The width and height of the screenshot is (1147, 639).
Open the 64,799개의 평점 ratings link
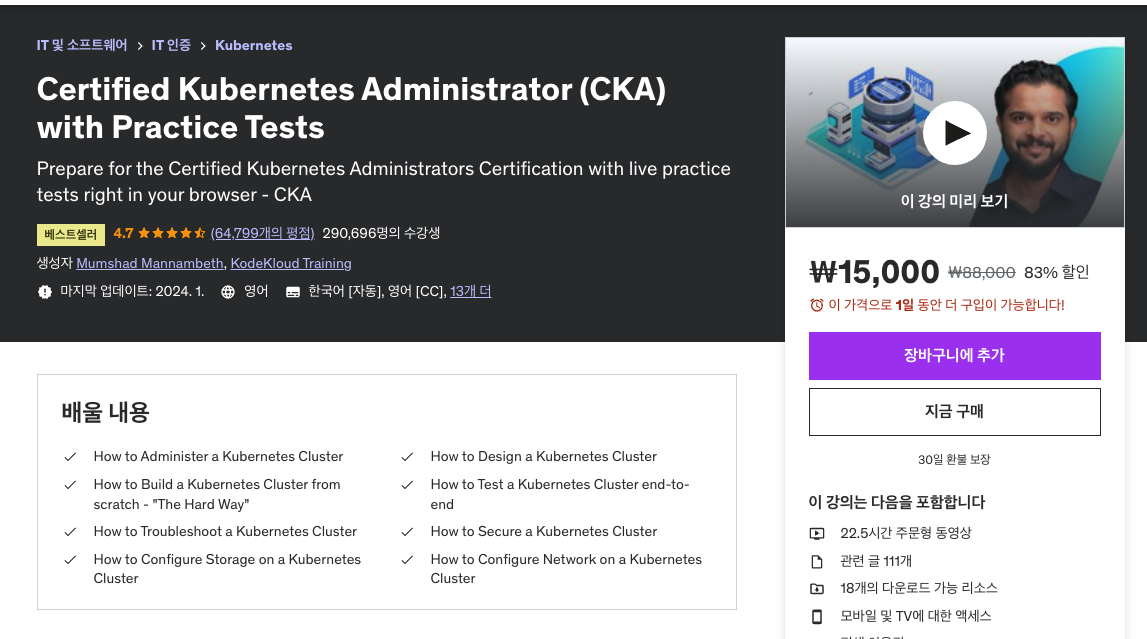(x=263, y=233)
